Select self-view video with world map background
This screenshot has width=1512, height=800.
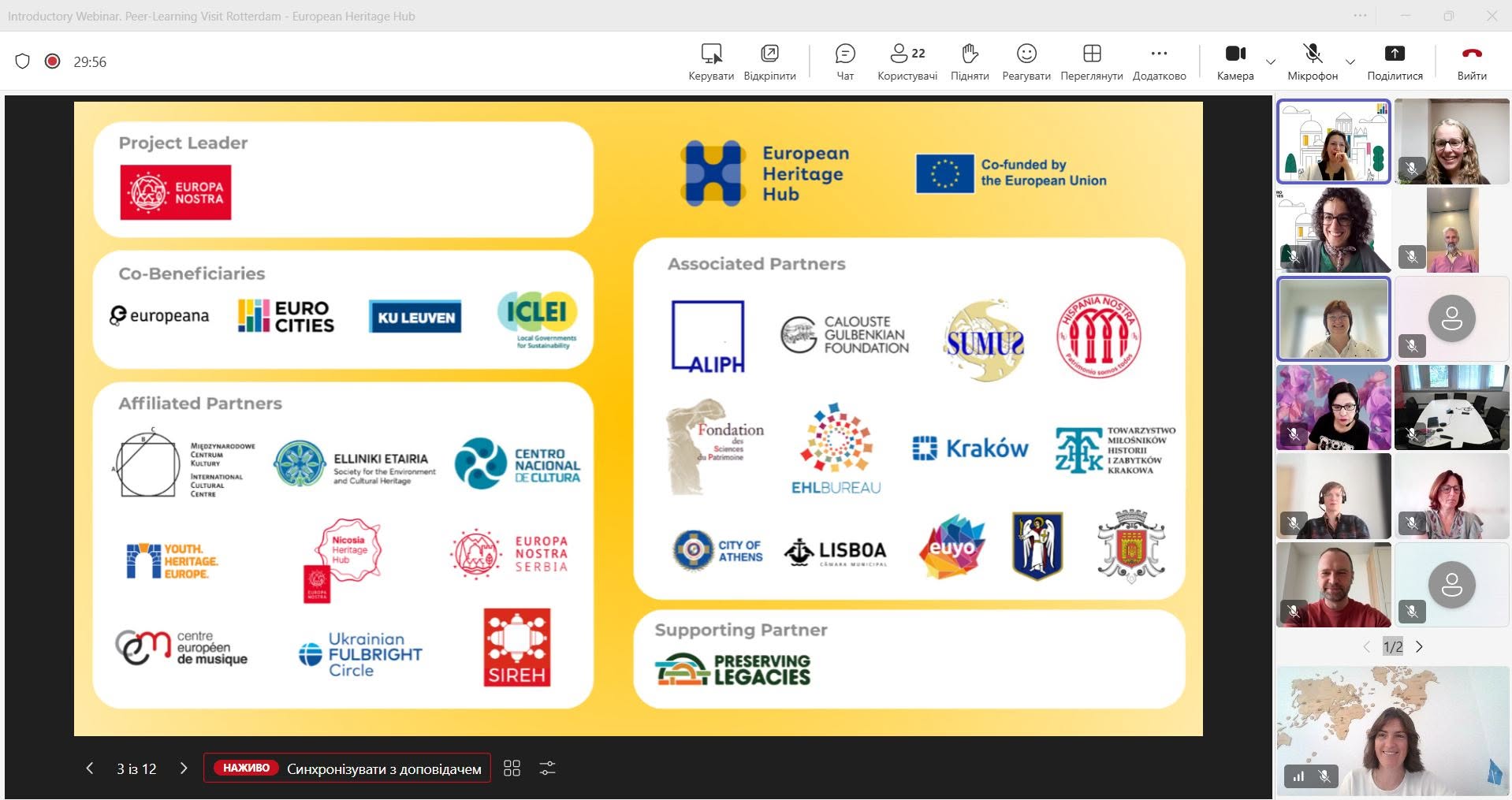(1393, 731)
